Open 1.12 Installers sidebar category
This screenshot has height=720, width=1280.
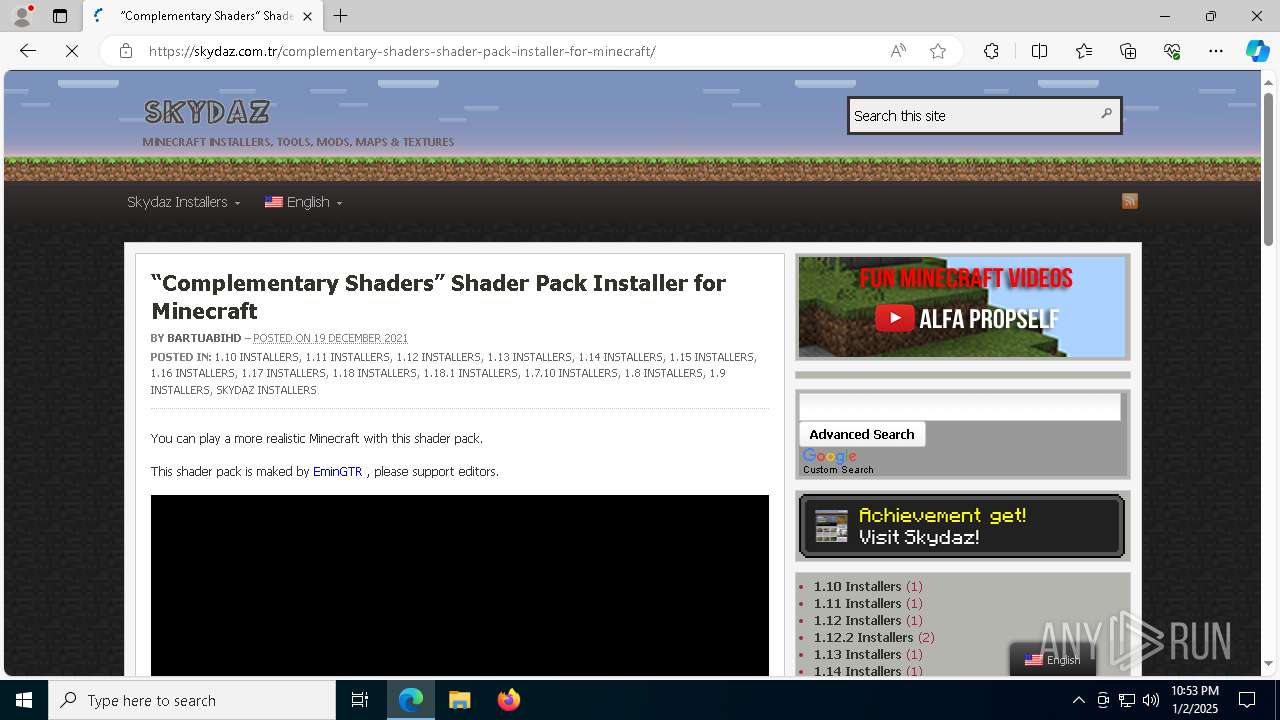click(858, 620)
